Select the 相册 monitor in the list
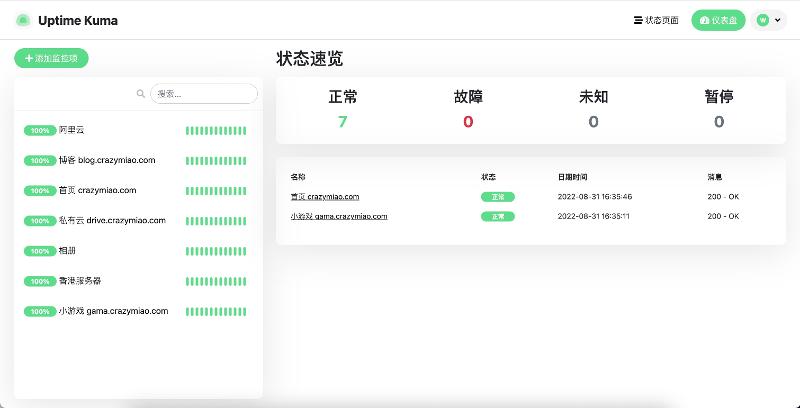This screenshot has width=800, height=408. (67, 251)
